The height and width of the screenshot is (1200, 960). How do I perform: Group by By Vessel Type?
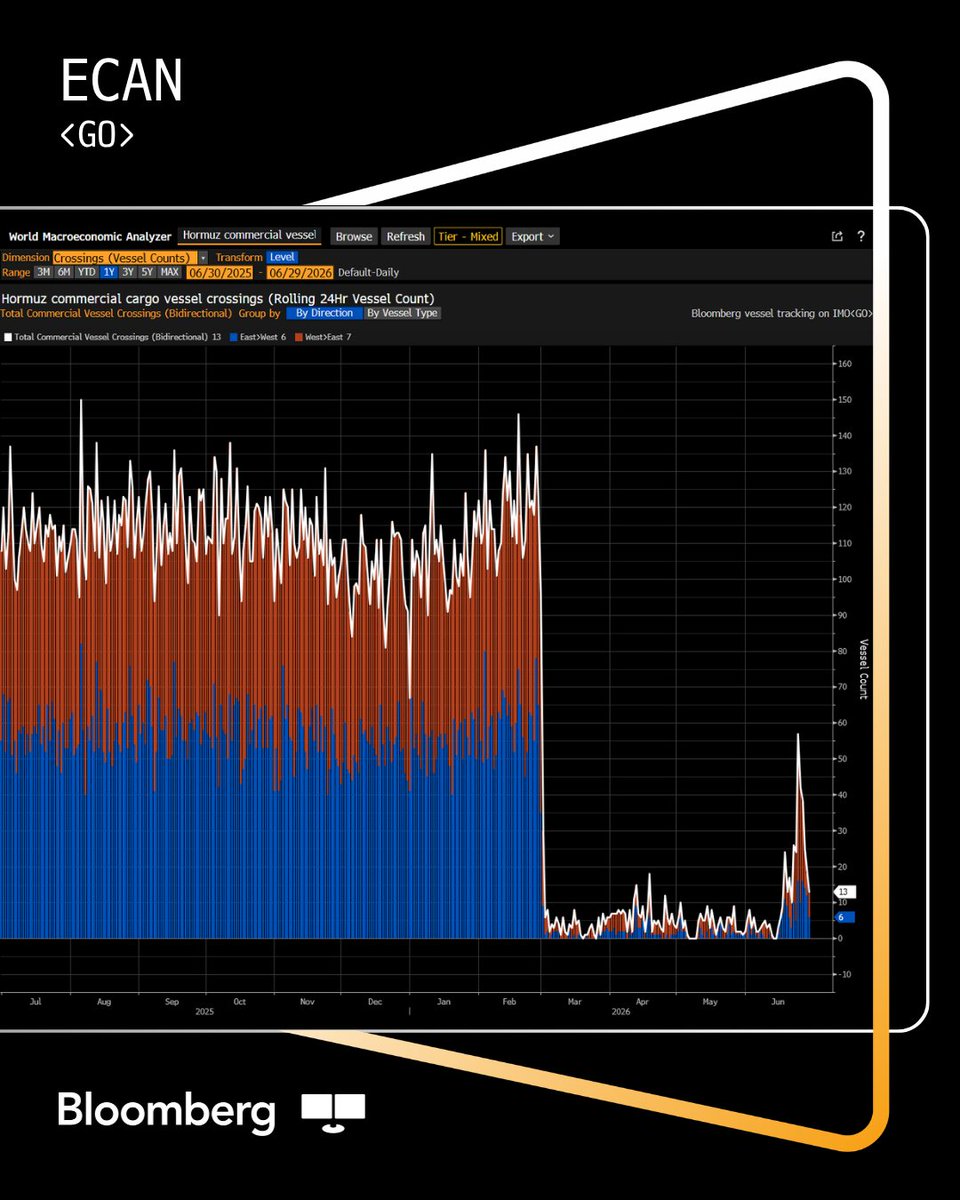[402, 313]
